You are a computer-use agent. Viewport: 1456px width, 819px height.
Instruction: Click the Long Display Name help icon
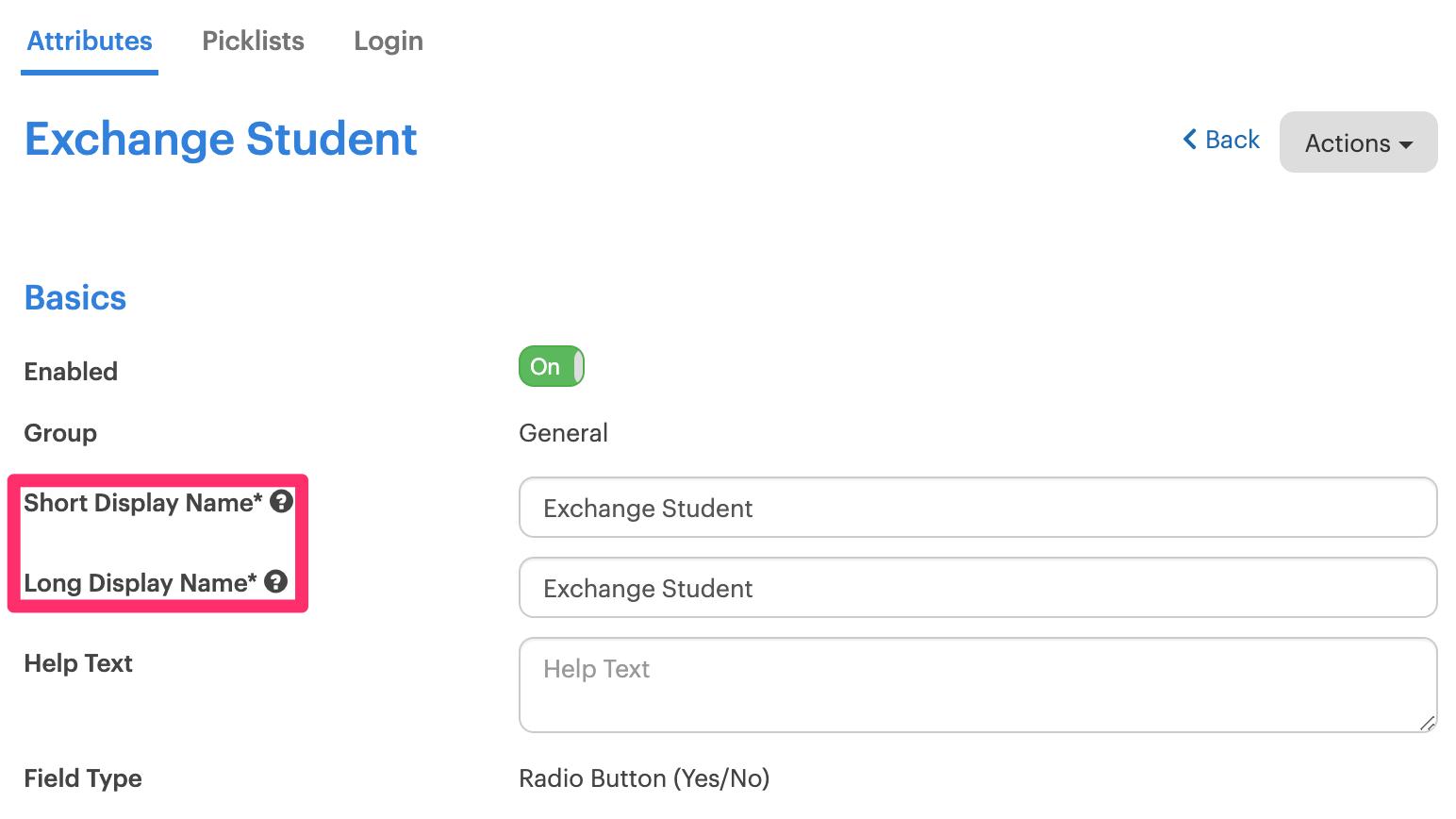[x=275, y=582]
